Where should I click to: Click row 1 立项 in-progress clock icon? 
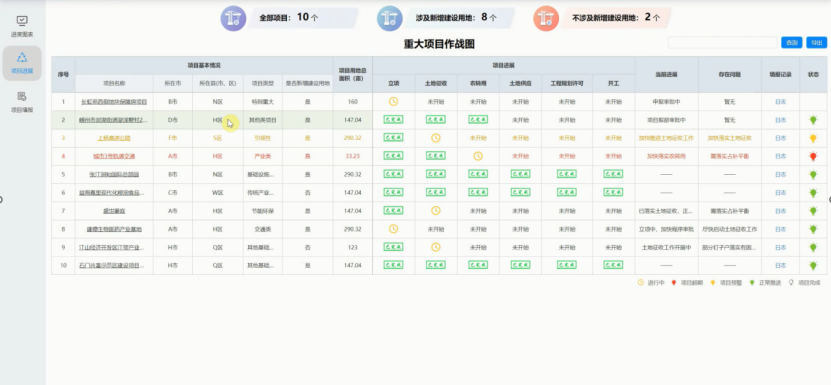coord(393,101)
